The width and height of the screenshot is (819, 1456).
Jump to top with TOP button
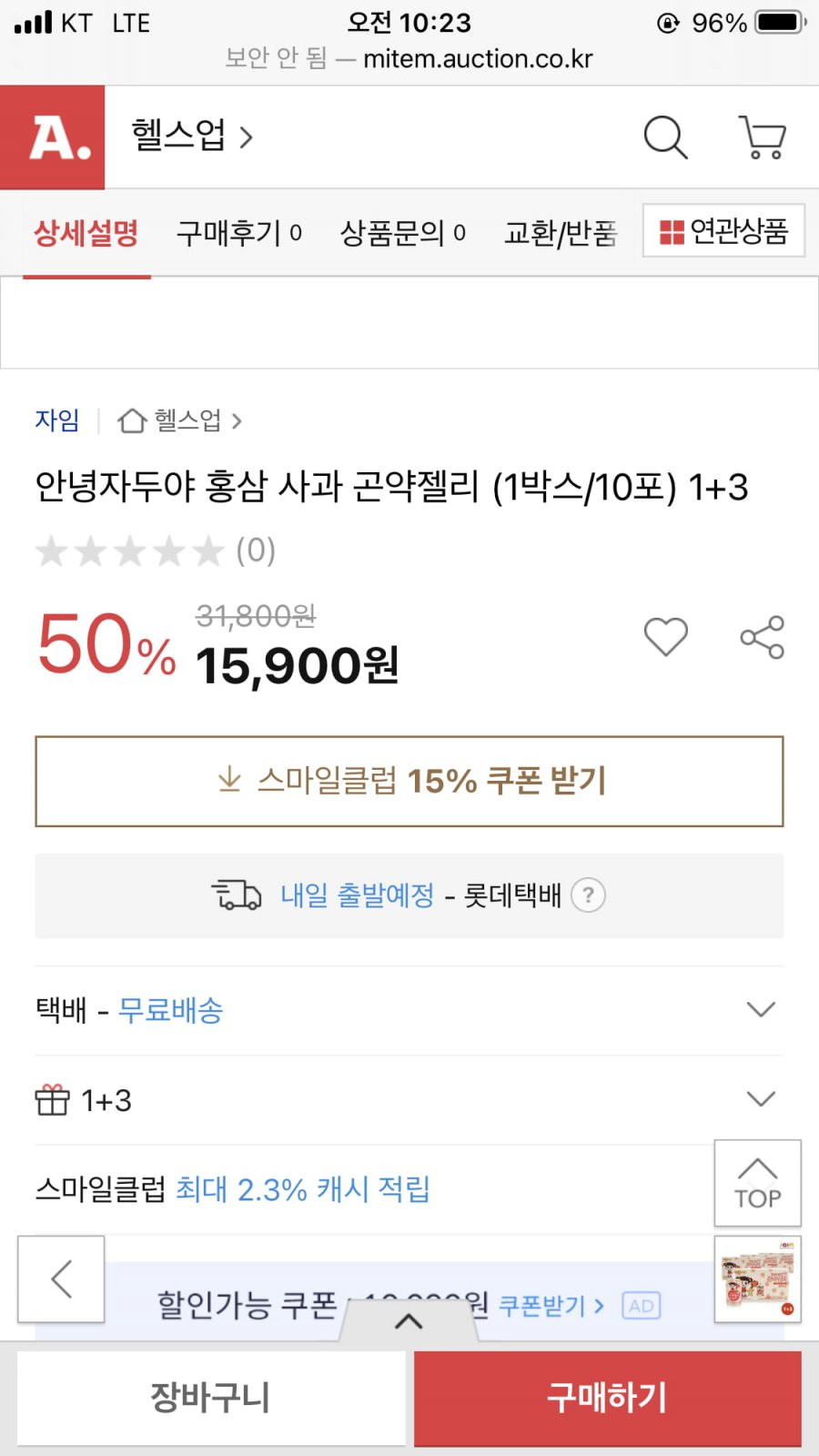758,1183
